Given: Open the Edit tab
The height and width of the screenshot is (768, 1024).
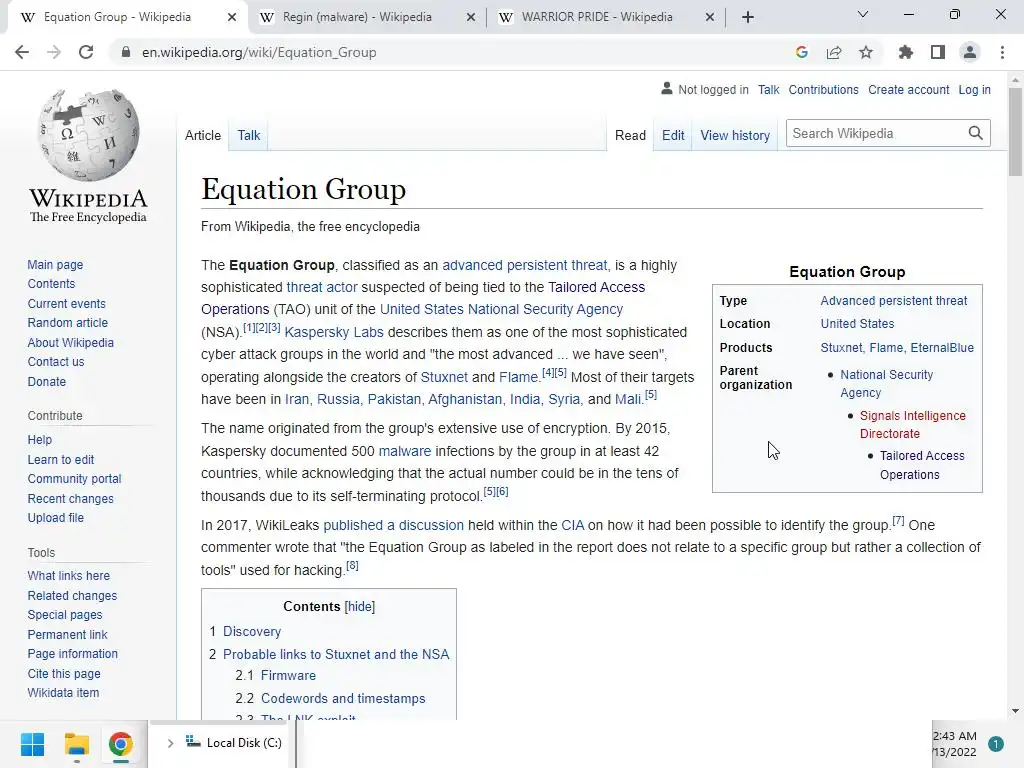Looking at the screenshot, I should click(673, 135).
